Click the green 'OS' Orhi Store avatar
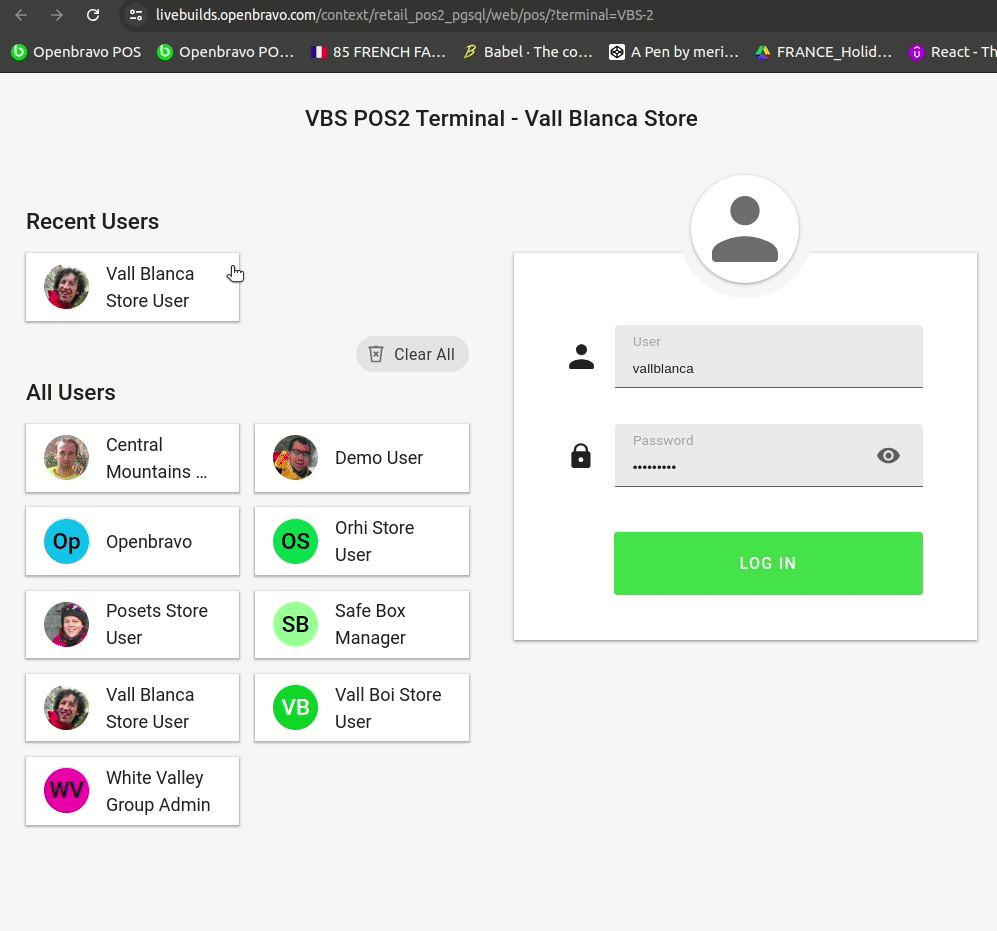 click(x=295, y=542)
